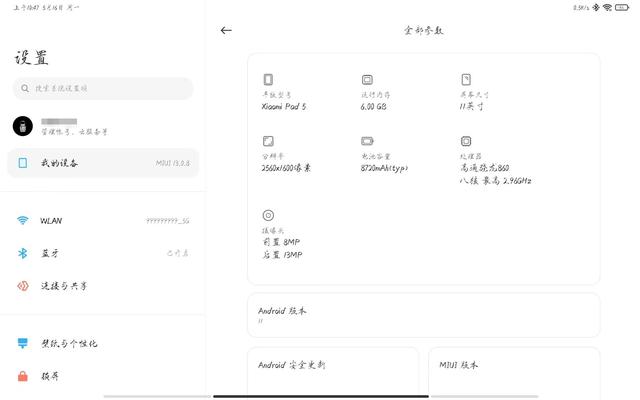The image size is (640, 400).
Task: Click the 设置 heading
Action: (31, 58)
